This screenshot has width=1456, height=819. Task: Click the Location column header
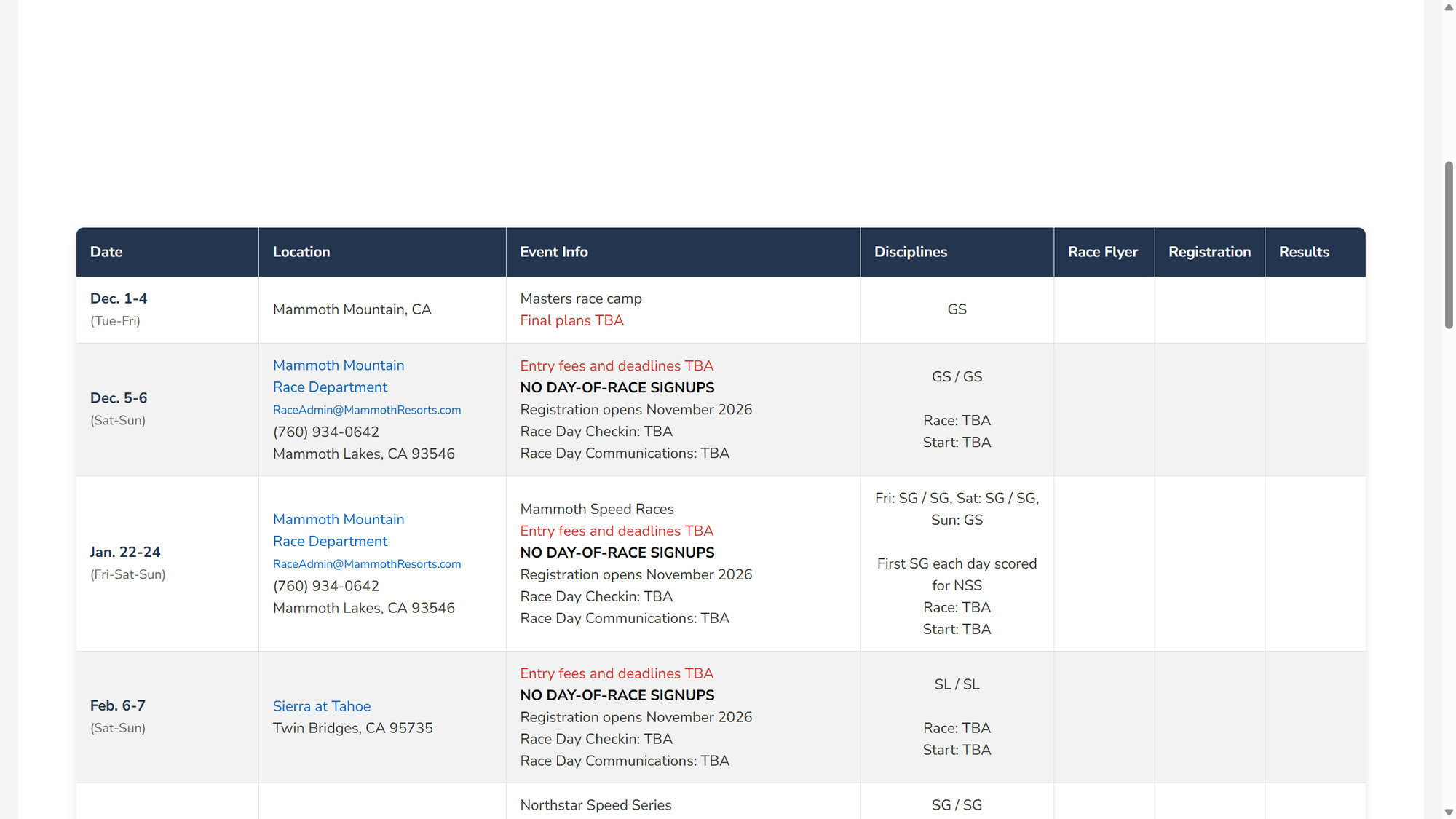point(382,252)
